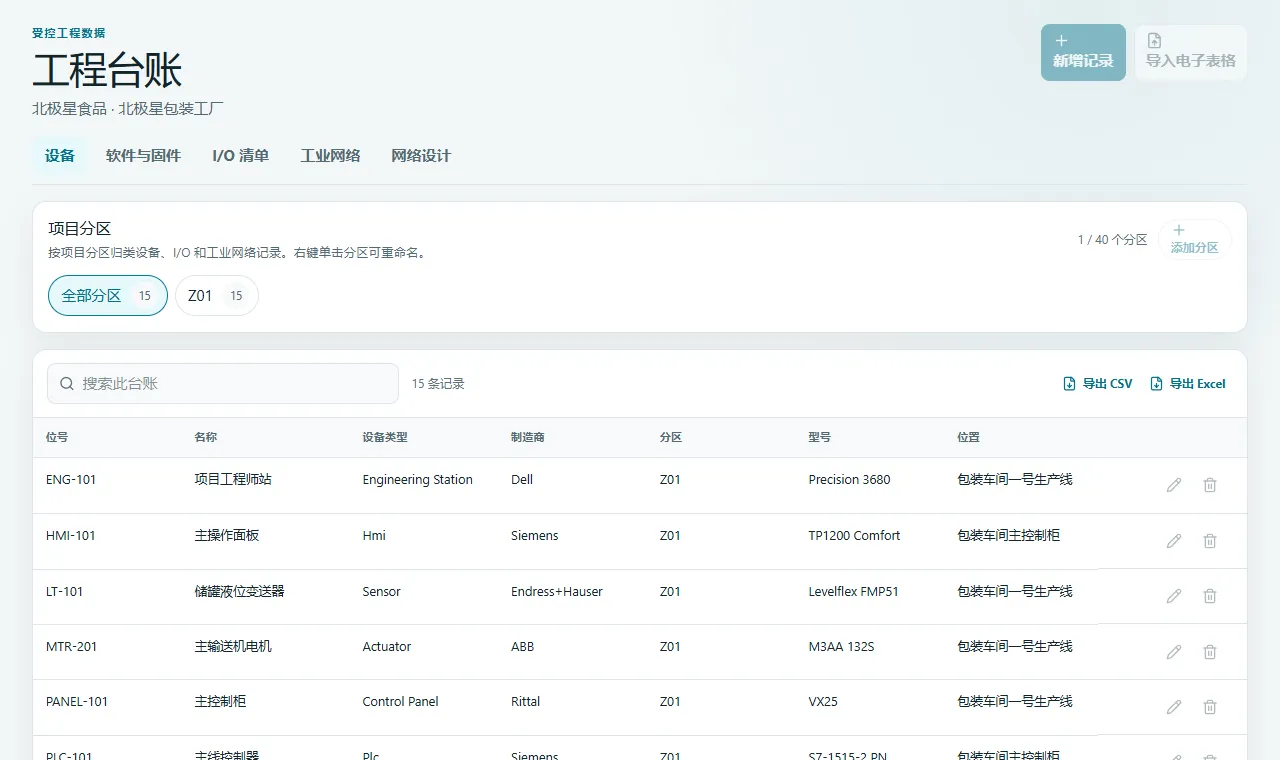Click the 设备类型 column header
The image size is (1280, 760).
385,438
